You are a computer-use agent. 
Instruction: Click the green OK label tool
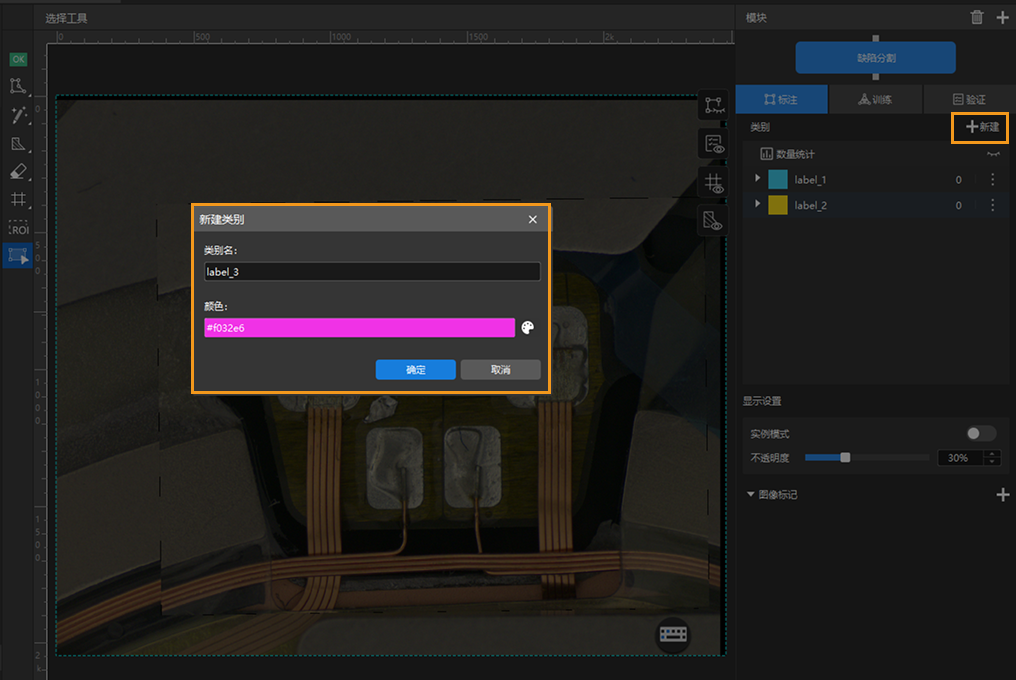(x=18, y=60)
